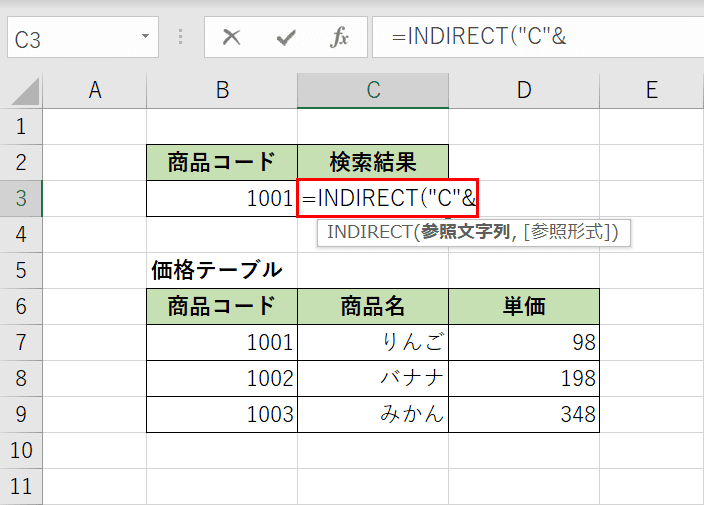The image size is (704, 505).
Task: Select row 3 header
Action: [21, 198]
